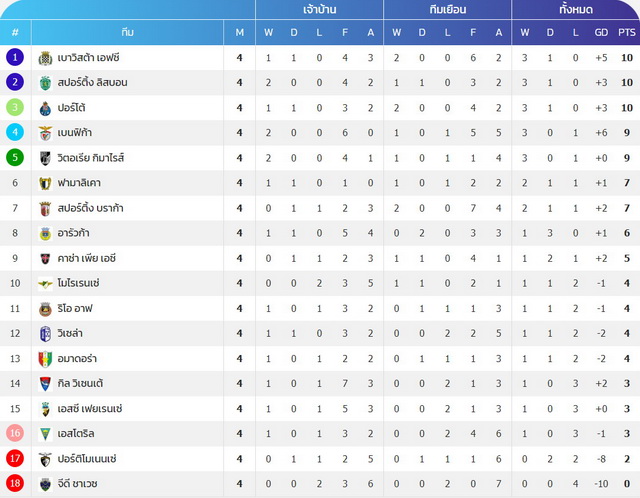This screenshot has height=498, width=640.
Task: Open the เบาวิสต้า เอฟซี team link
Action: point(88,58)
